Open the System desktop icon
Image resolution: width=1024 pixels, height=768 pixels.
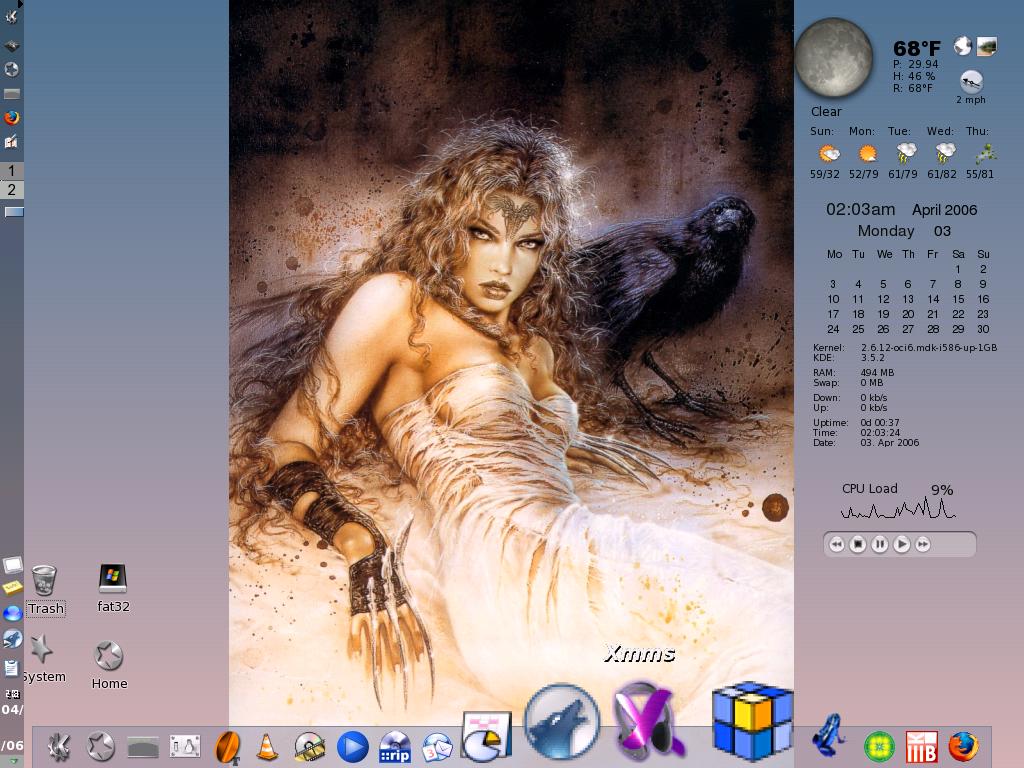click(43, 658)
